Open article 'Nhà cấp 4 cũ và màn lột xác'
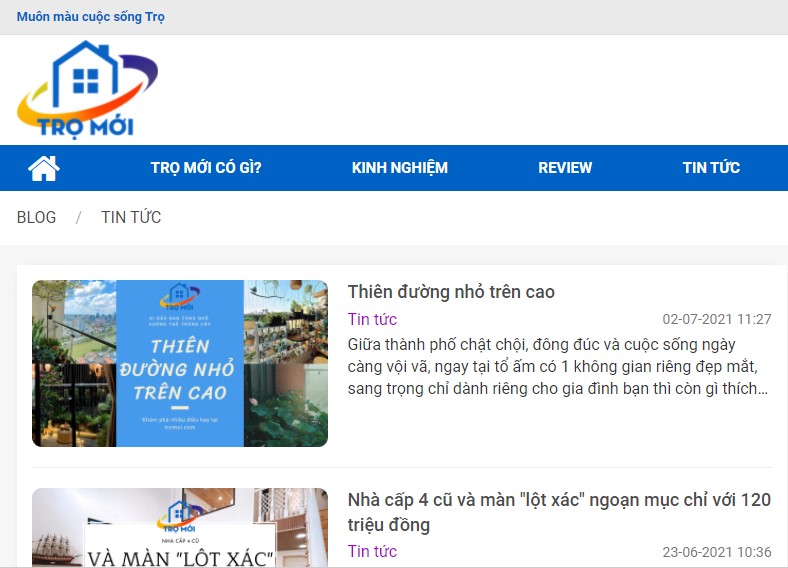The width and height of the screenshot is (788, 568). (x=559, y=512)
